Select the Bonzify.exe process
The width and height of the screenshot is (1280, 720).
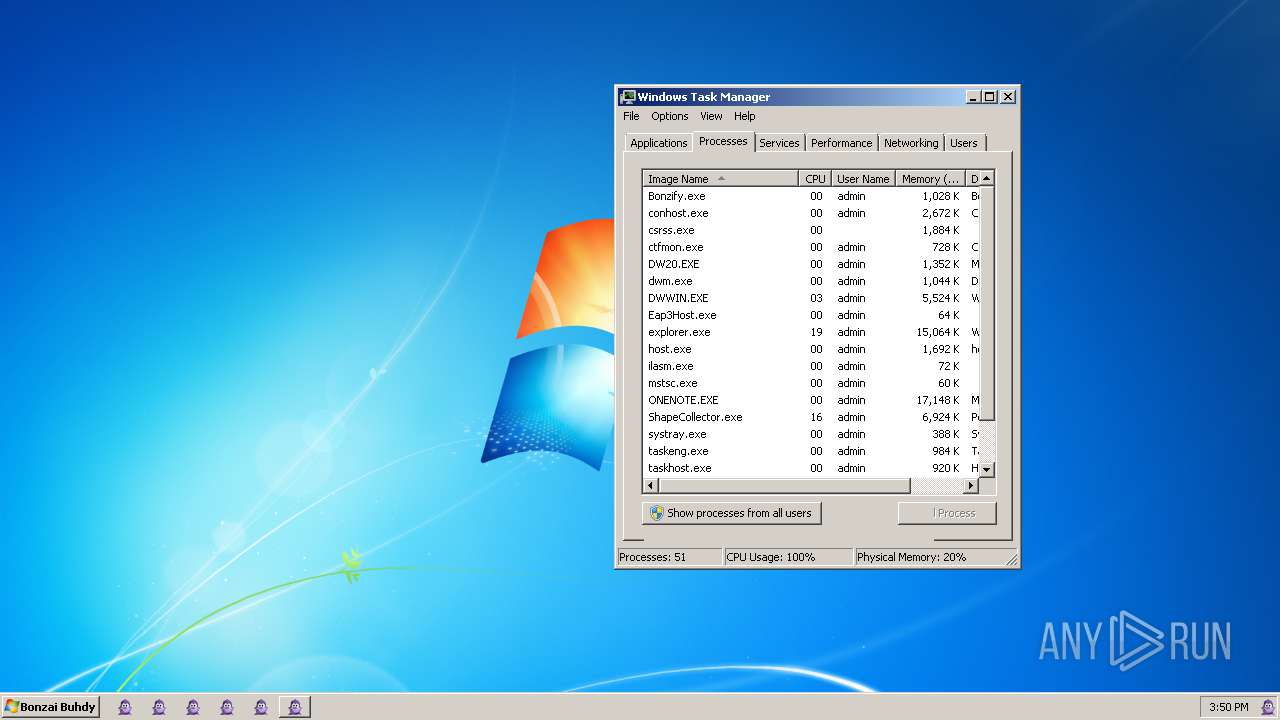pyautogui.click(x=811, y=196)
